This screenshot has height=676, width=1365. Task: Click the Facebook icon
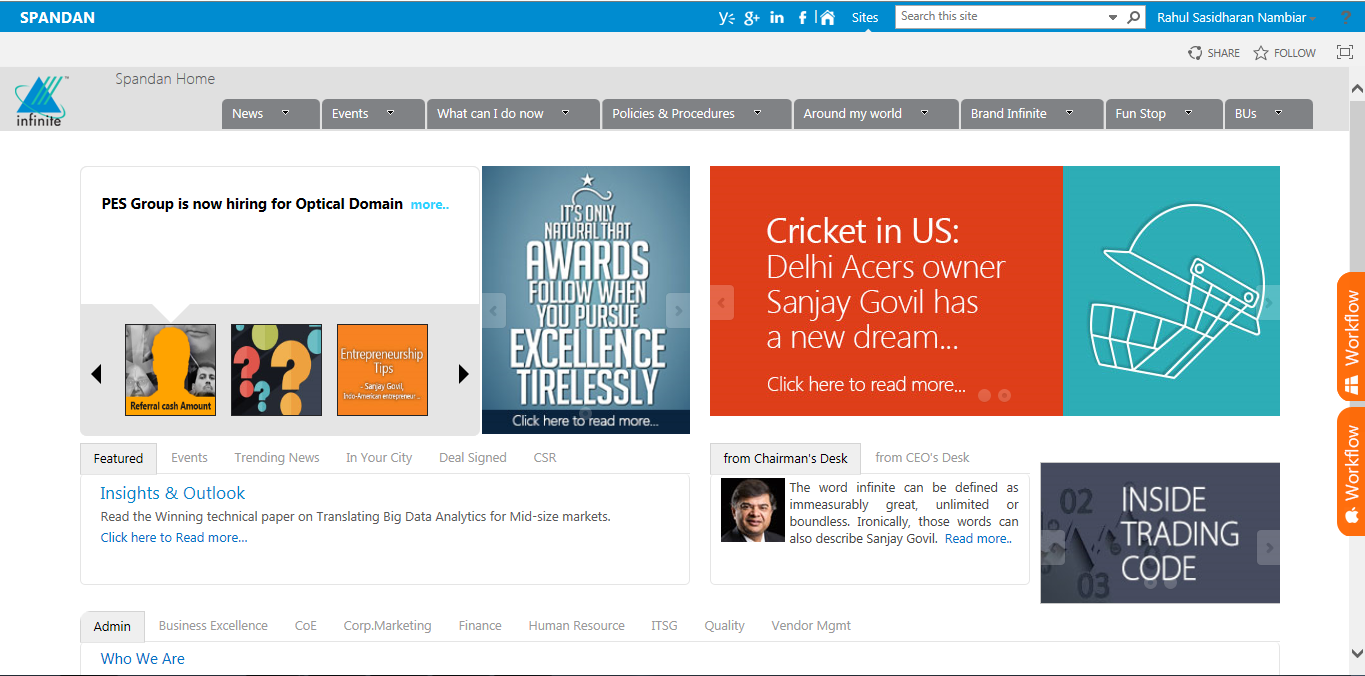coord(802,17)
